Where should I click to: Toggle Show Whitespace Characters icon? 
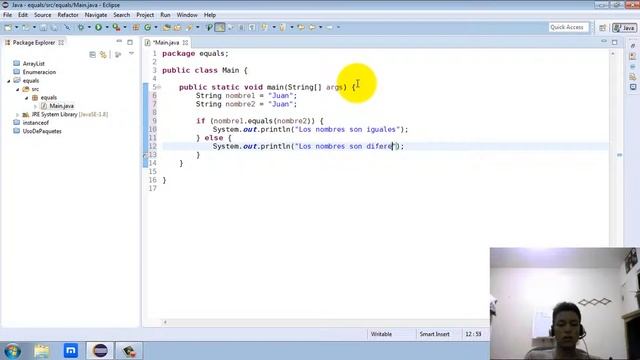(252, 27)
